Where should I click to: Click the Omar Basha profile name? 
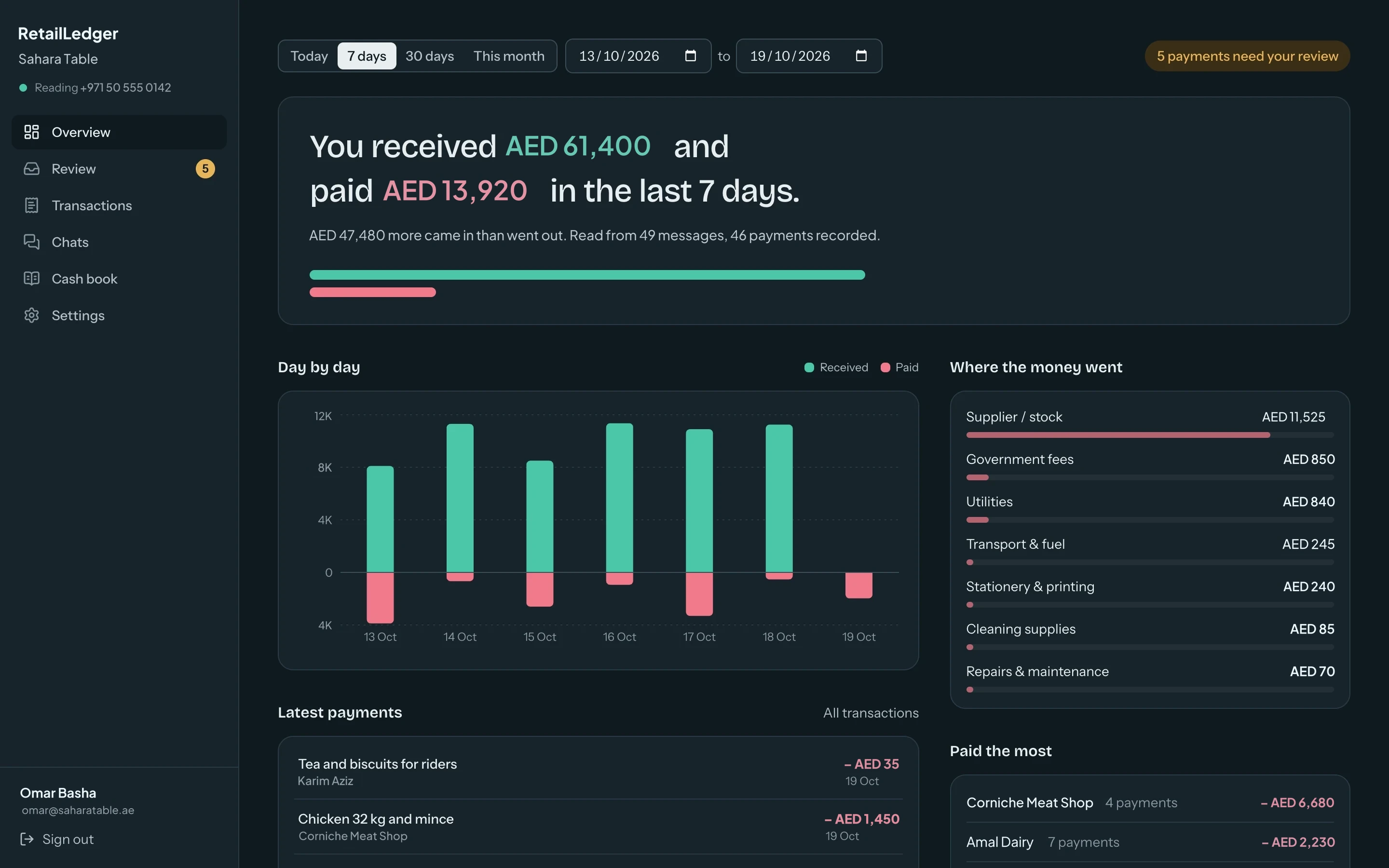point(58,793)
